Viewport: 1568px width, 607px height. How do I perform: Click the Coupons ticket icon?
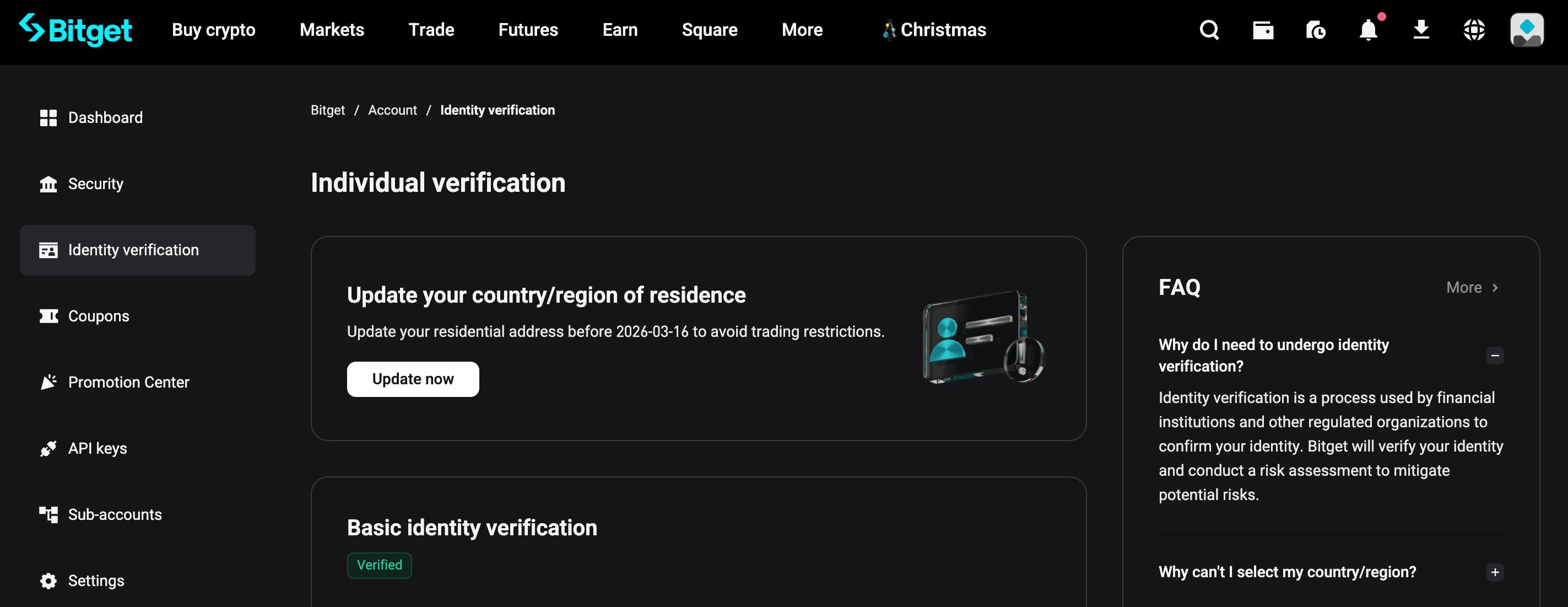[48, 315]
